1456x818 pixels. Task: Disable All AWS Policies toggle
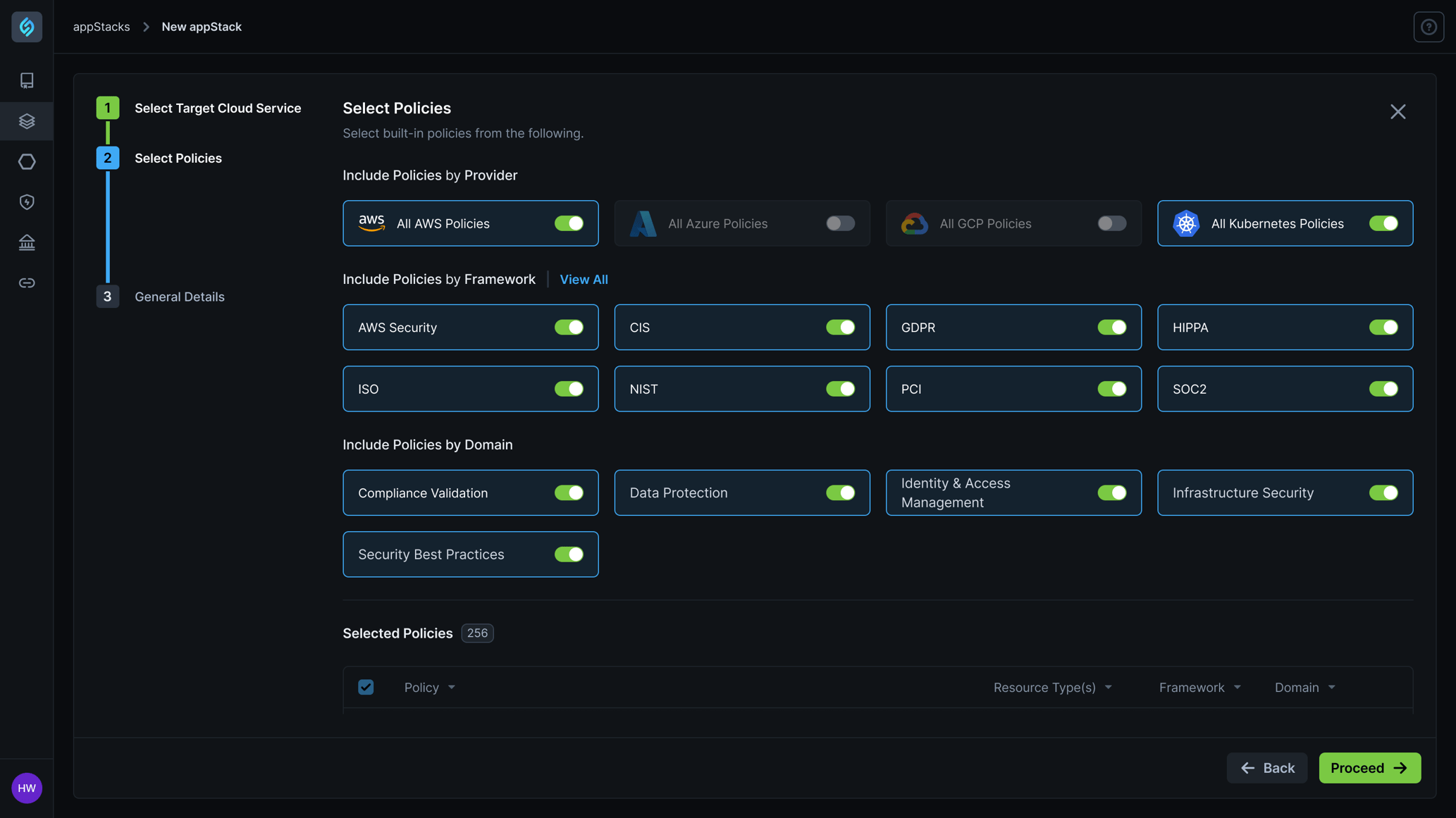(x=569, y=223)
